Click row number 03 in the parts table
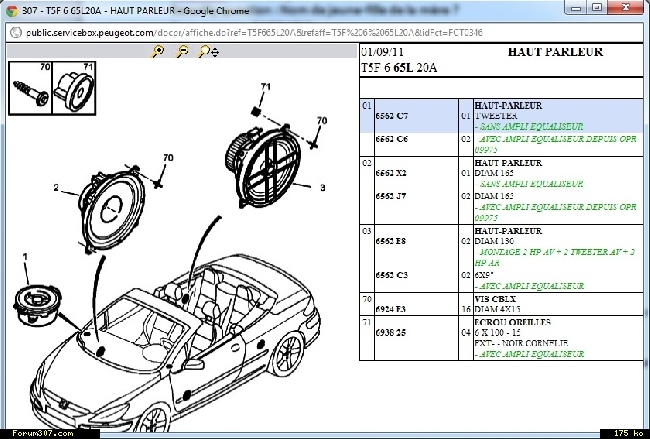This screenshot has width=650, height=439. (367, 231)
